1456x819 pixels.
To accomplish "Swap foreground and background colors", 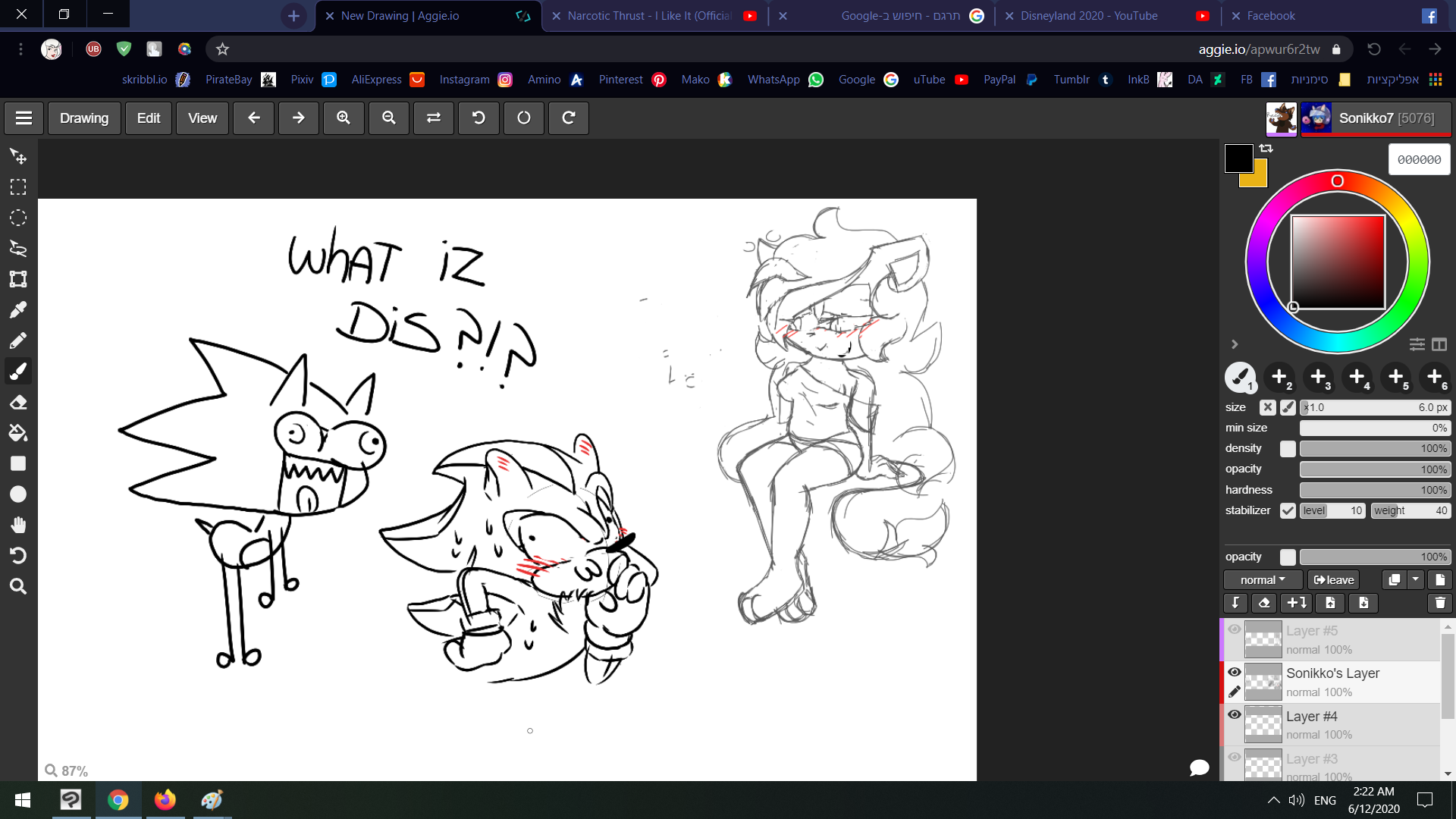I will 1266,149.
